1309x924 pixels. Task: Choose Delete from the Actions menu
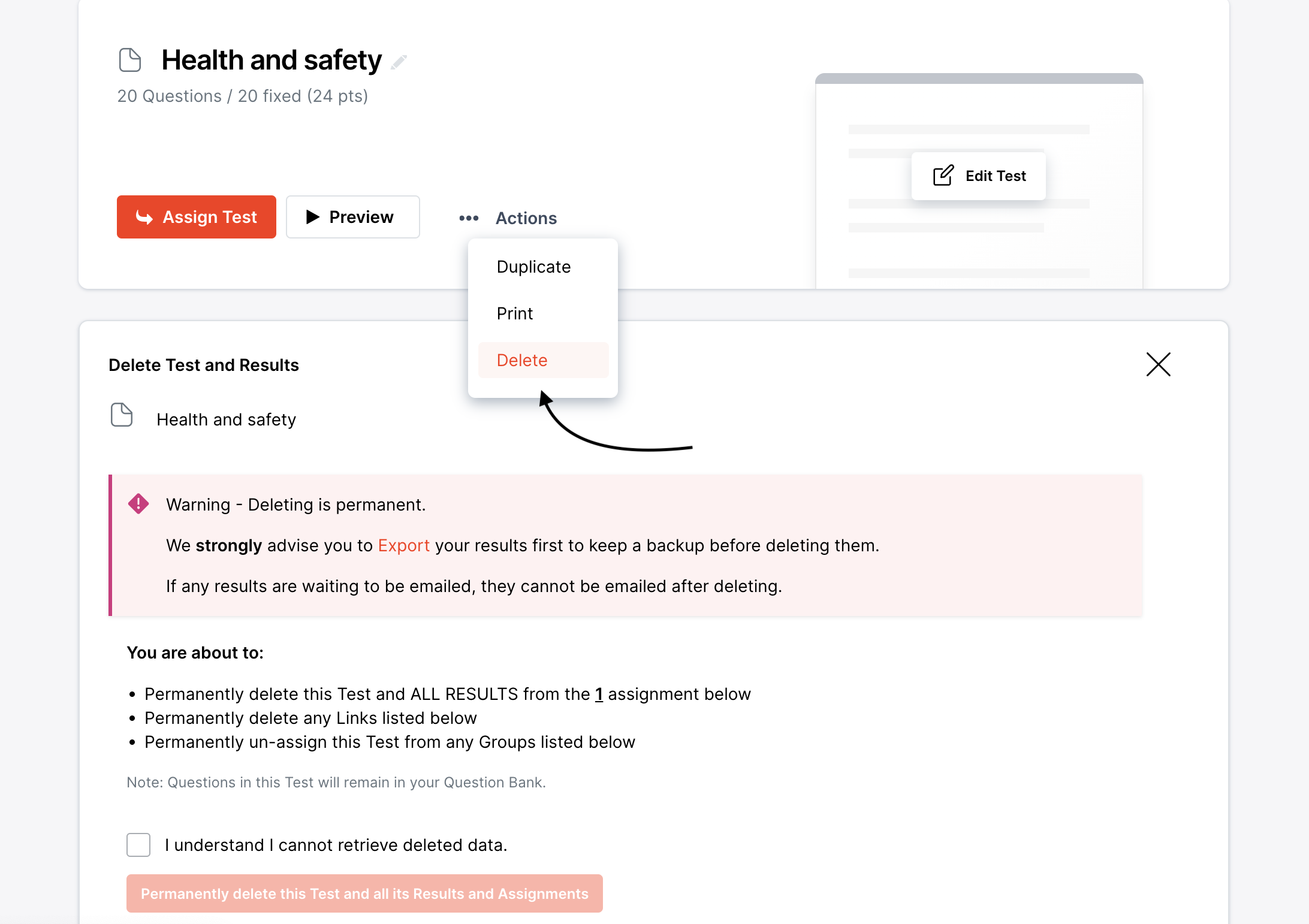tap(522, 360)
